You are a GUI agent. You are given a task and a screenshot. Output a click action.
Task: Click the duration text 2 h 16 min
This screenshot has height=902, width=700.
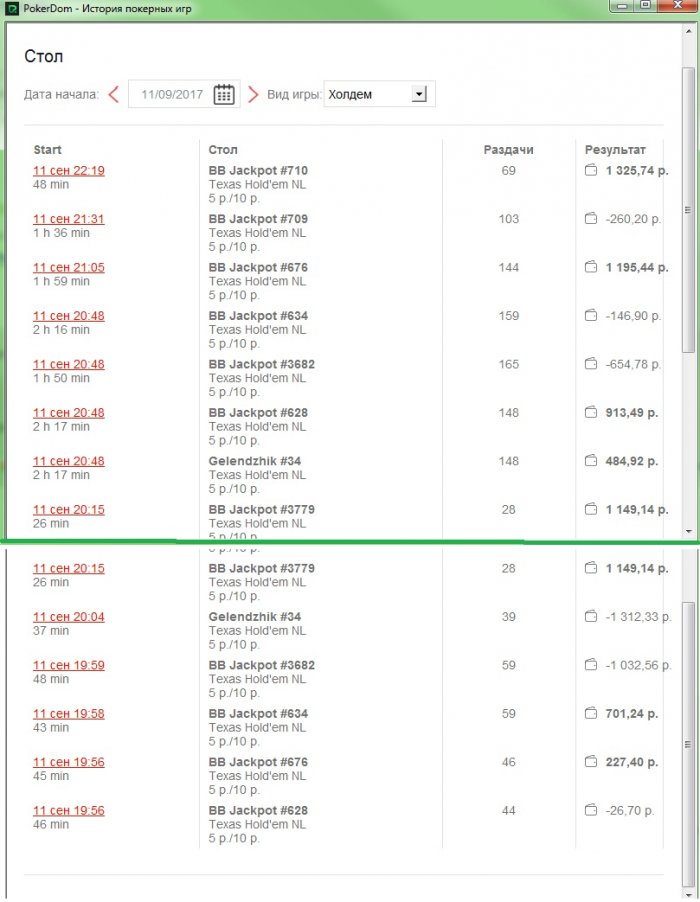tap(61, 329)
